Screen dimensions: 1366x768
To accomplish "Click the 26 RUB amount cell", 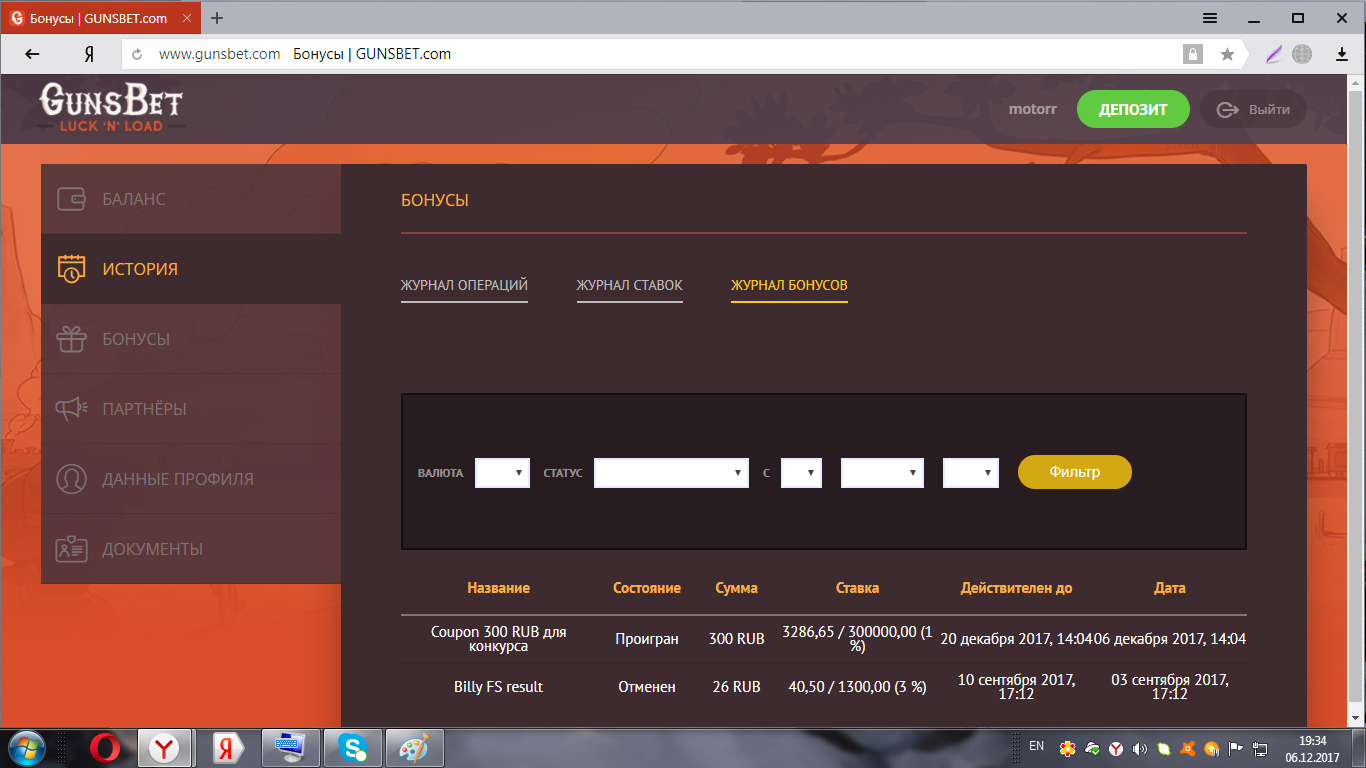I will [x=737, y=687].
